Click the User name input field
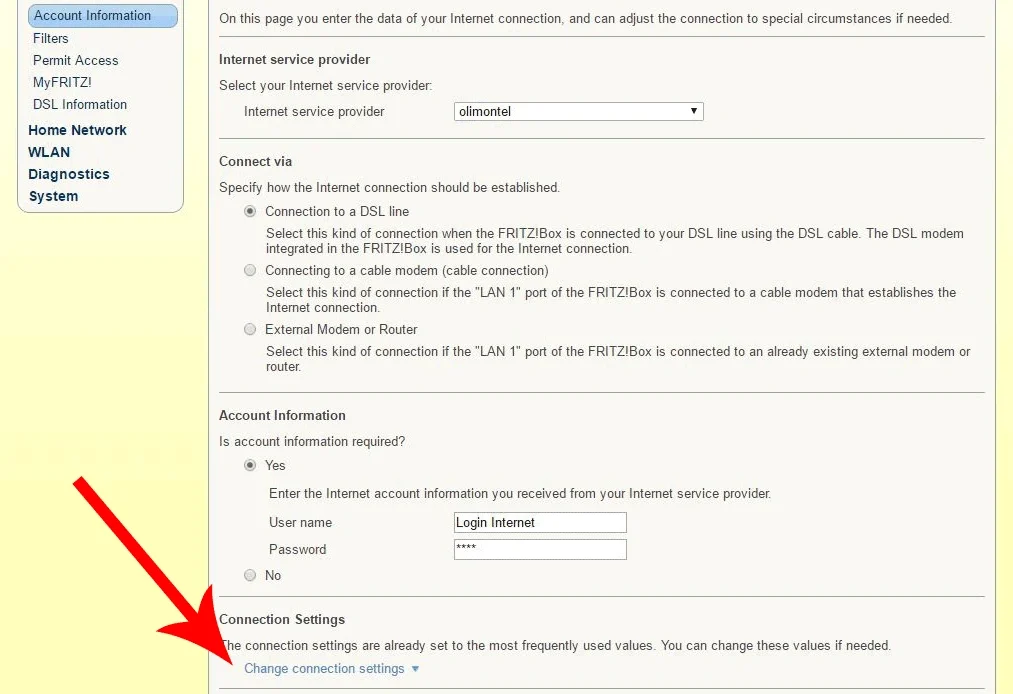This screenshot has width=1013, height=694. 540,523
